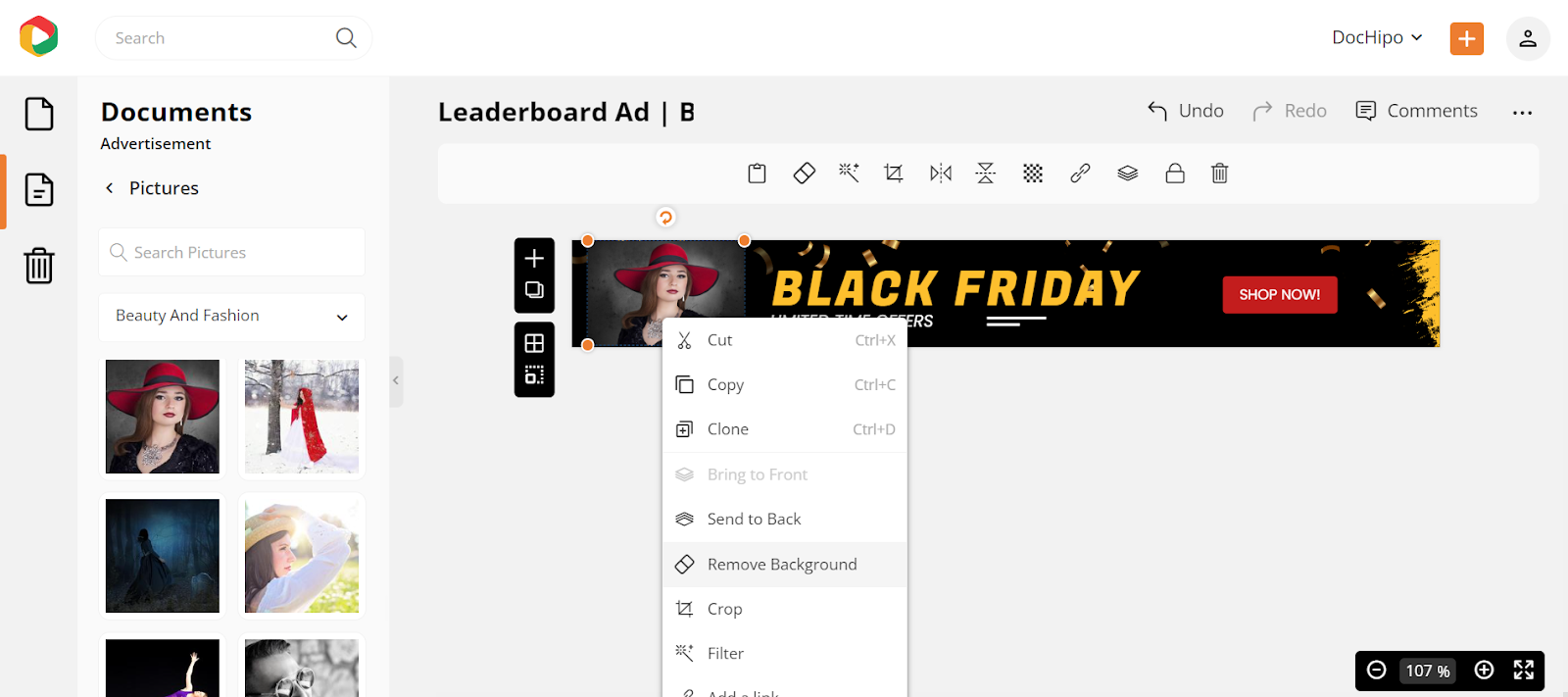Click the Documents panel heading
Image resolution: width=1568 pixels, height=697 pixels.
pos(176,112)
